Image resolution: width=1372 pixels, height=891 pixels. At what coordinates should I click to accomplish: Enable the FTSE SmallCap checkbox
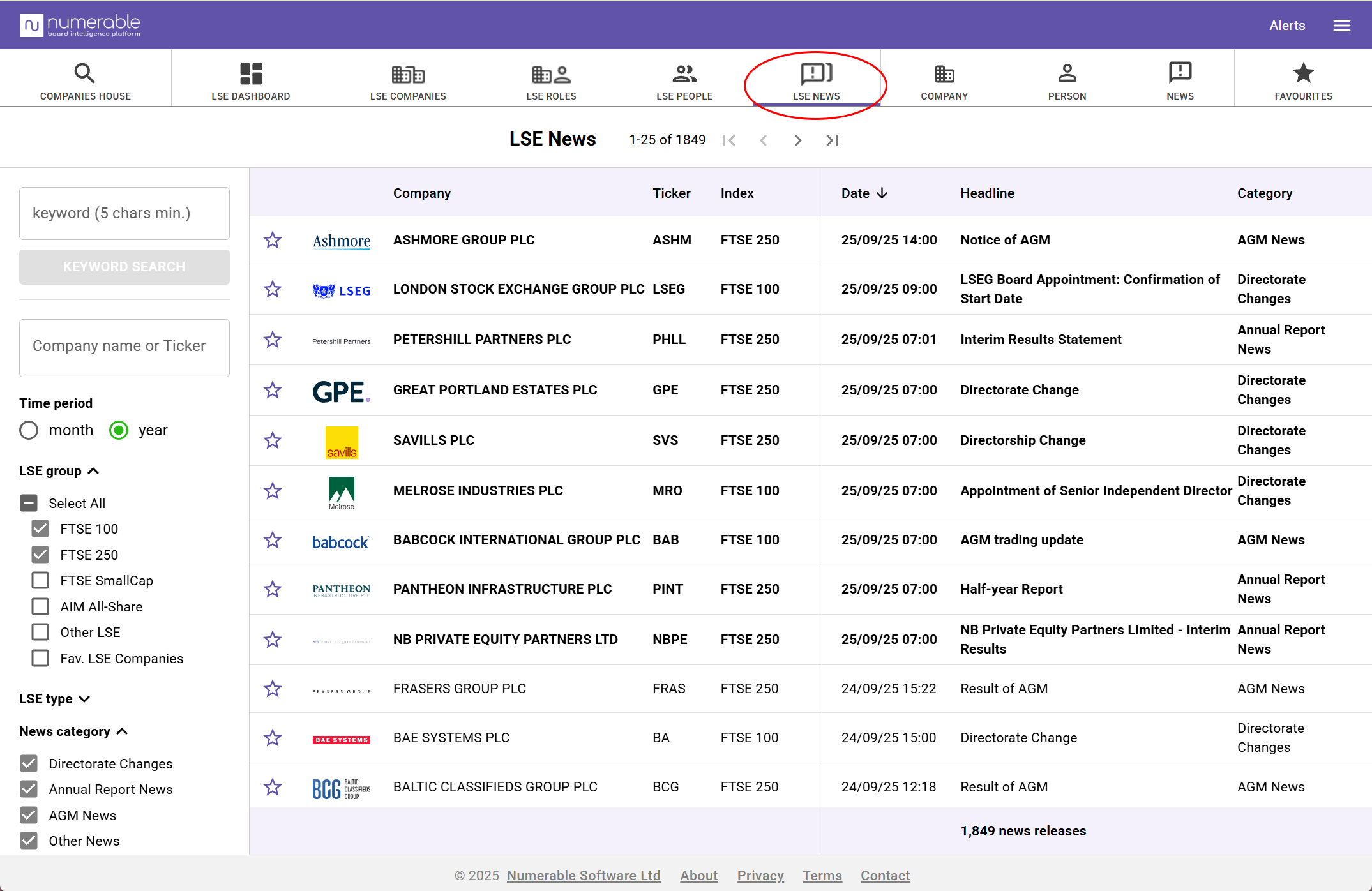(x=40, y=580)
